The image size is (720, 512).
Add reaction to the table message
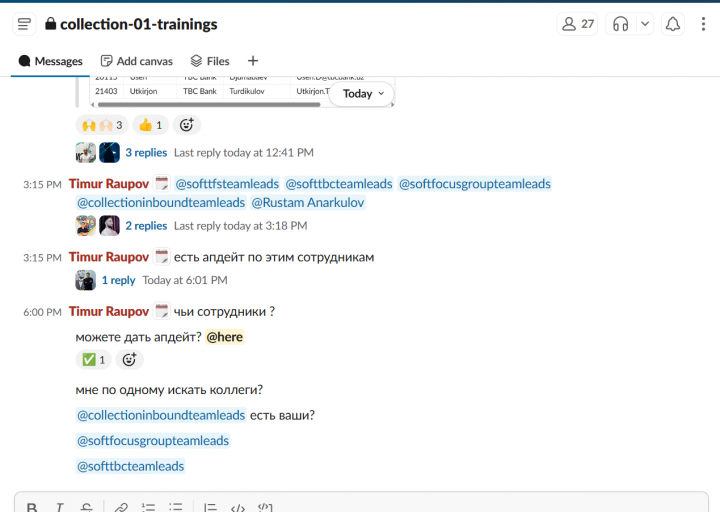click(186, 125)
